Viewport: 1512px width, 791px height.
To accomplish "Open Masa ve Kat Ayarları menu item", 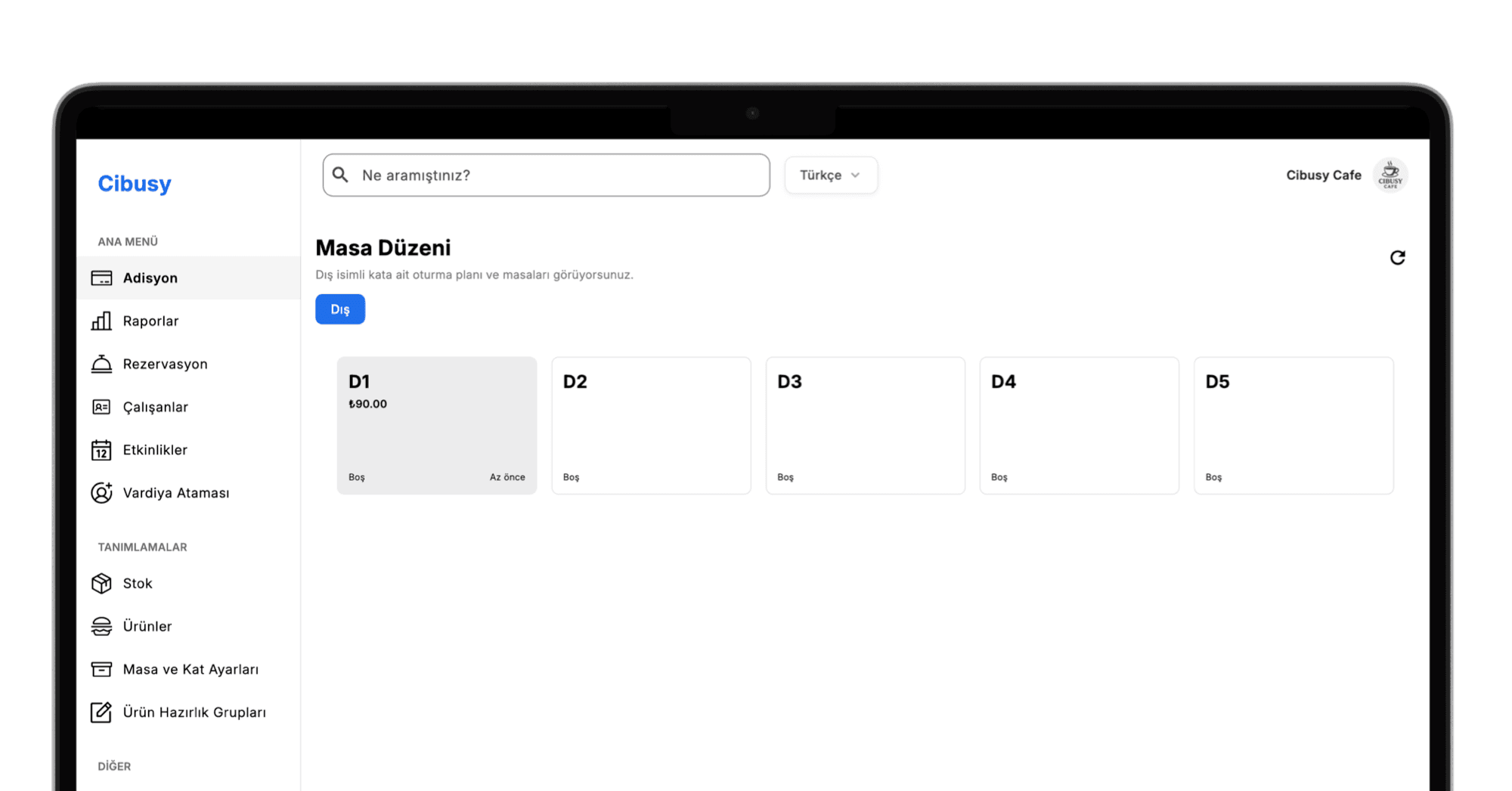I will [191, 670].
